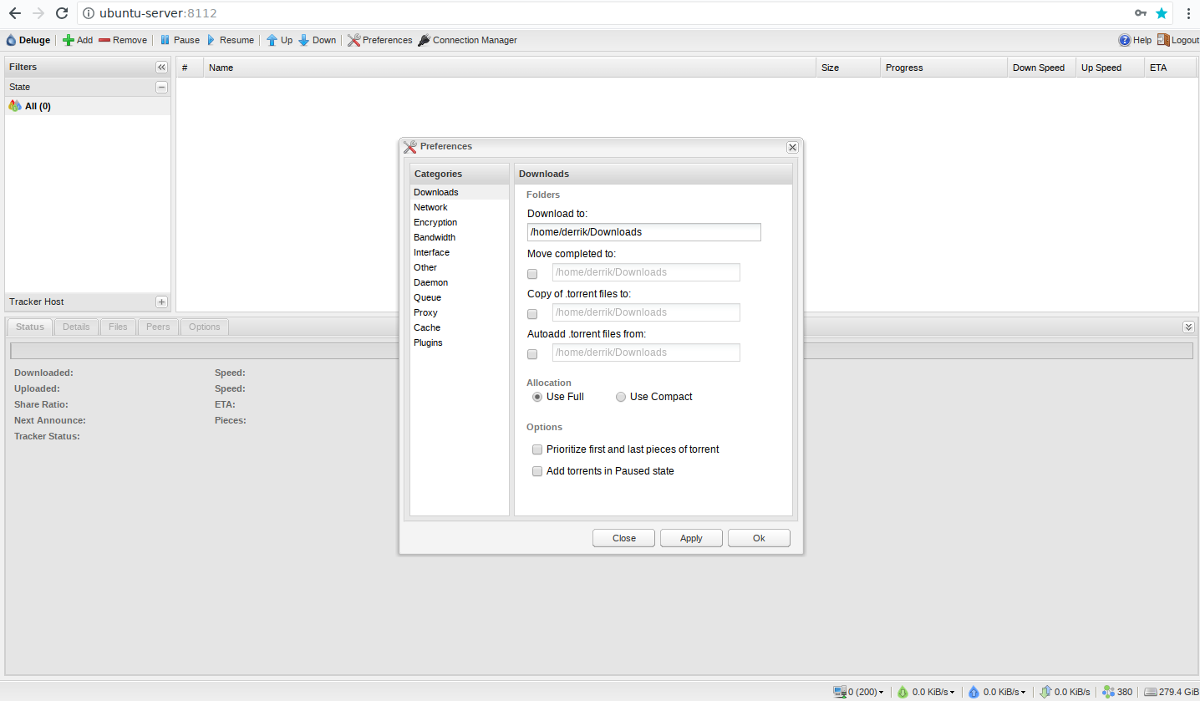The width and height of the screenshot is (1200, 701).
Task: Click the Close button in Preferences
Action: point(624,538)
